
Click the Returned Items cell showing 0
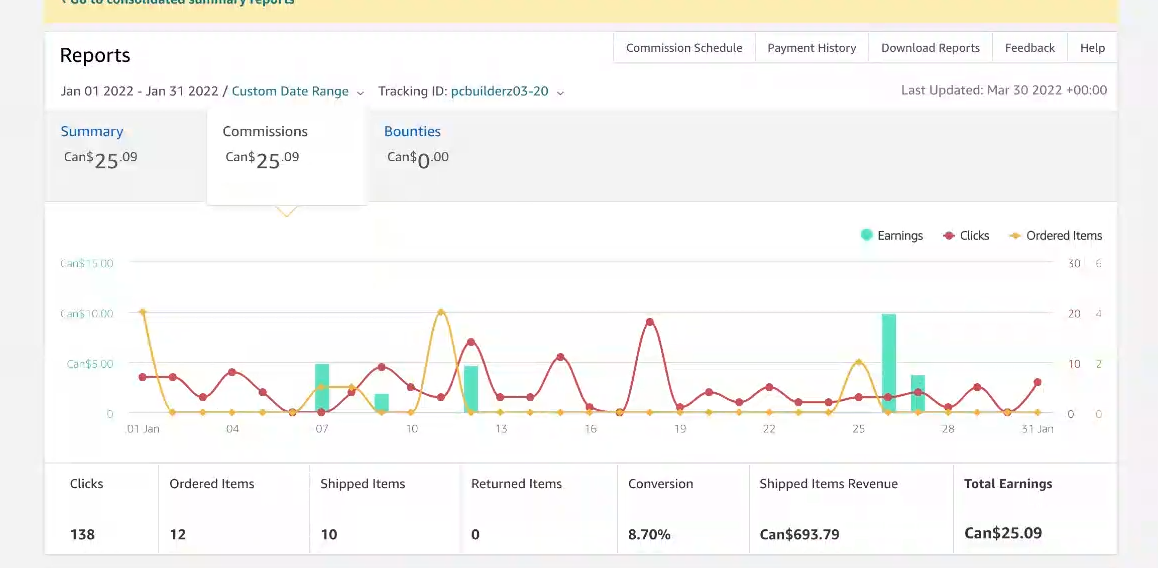(x=538, y=508)
